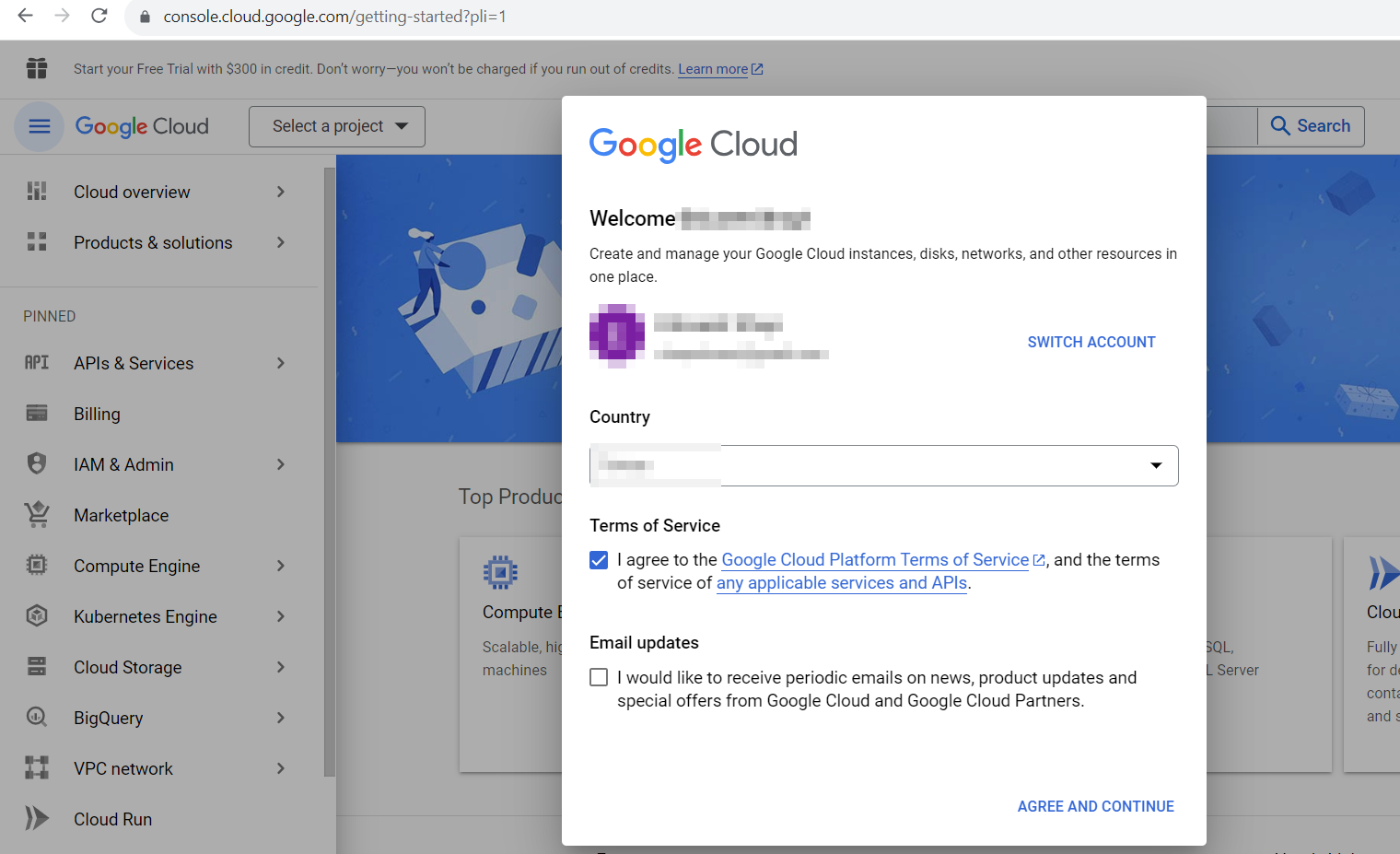Click the Billing card icon
Viewport: 1400px width, 854px height.
37,413
